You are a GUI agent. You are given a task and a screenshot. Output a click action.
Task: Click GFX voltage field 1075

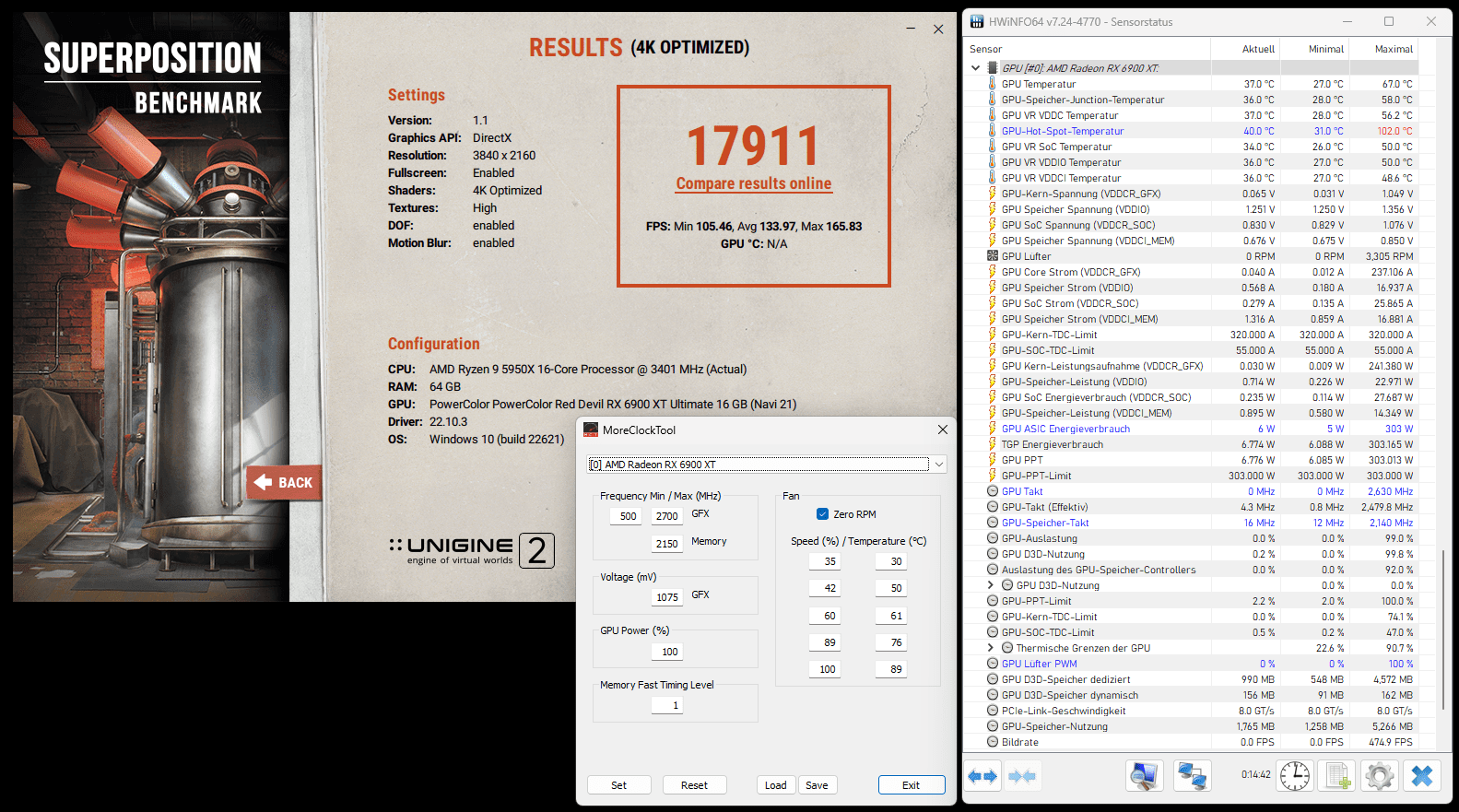(667, 597)
